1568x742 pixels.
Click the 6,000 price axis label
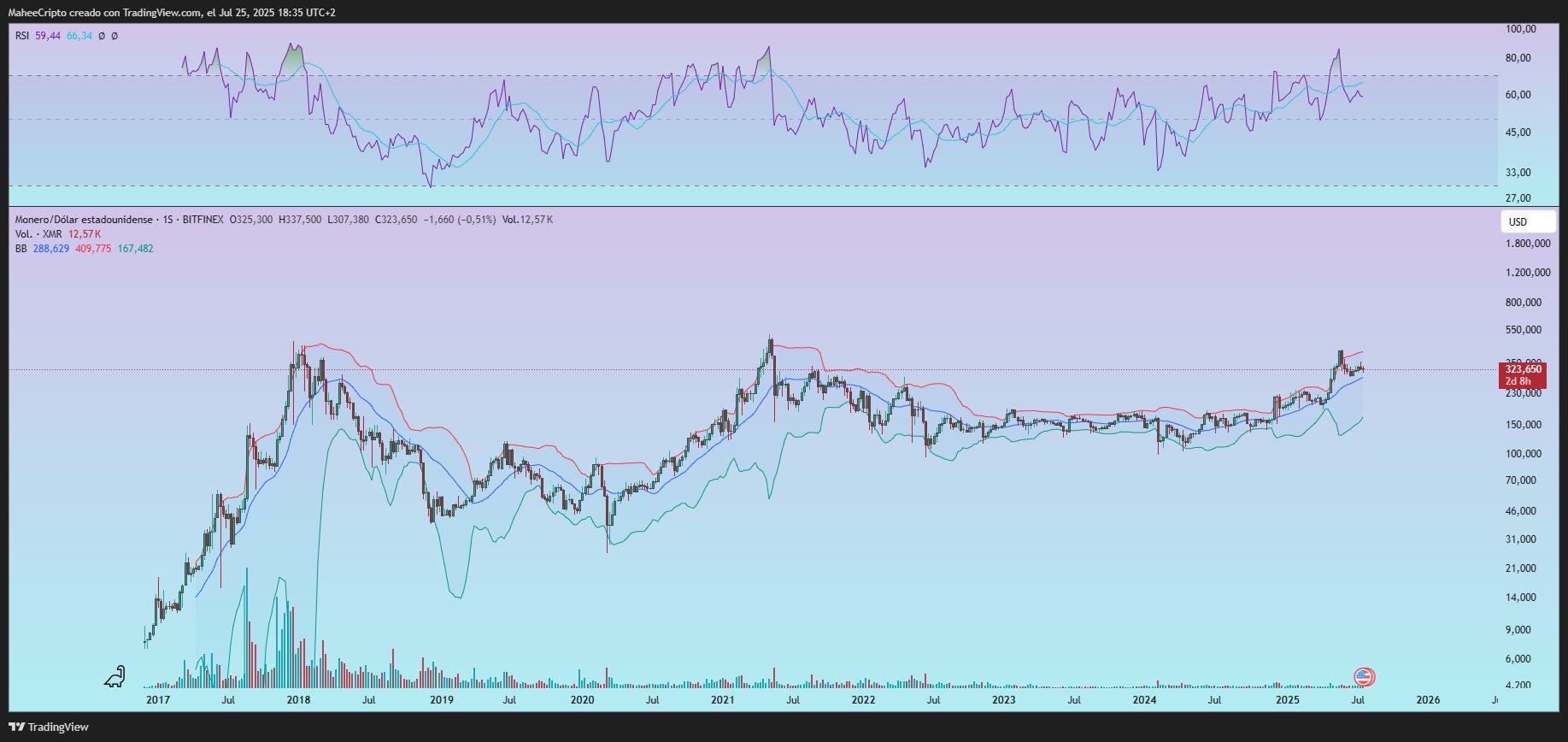point(1518,659)
